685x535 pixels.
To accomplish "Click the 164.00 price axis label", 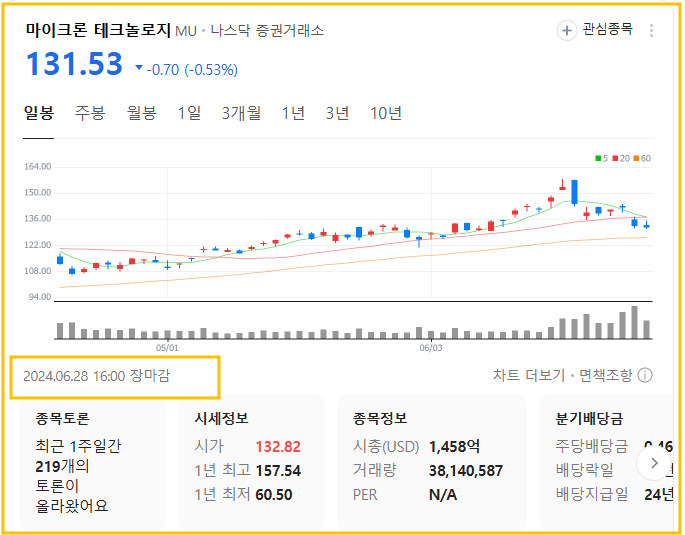I will point(38,166).
